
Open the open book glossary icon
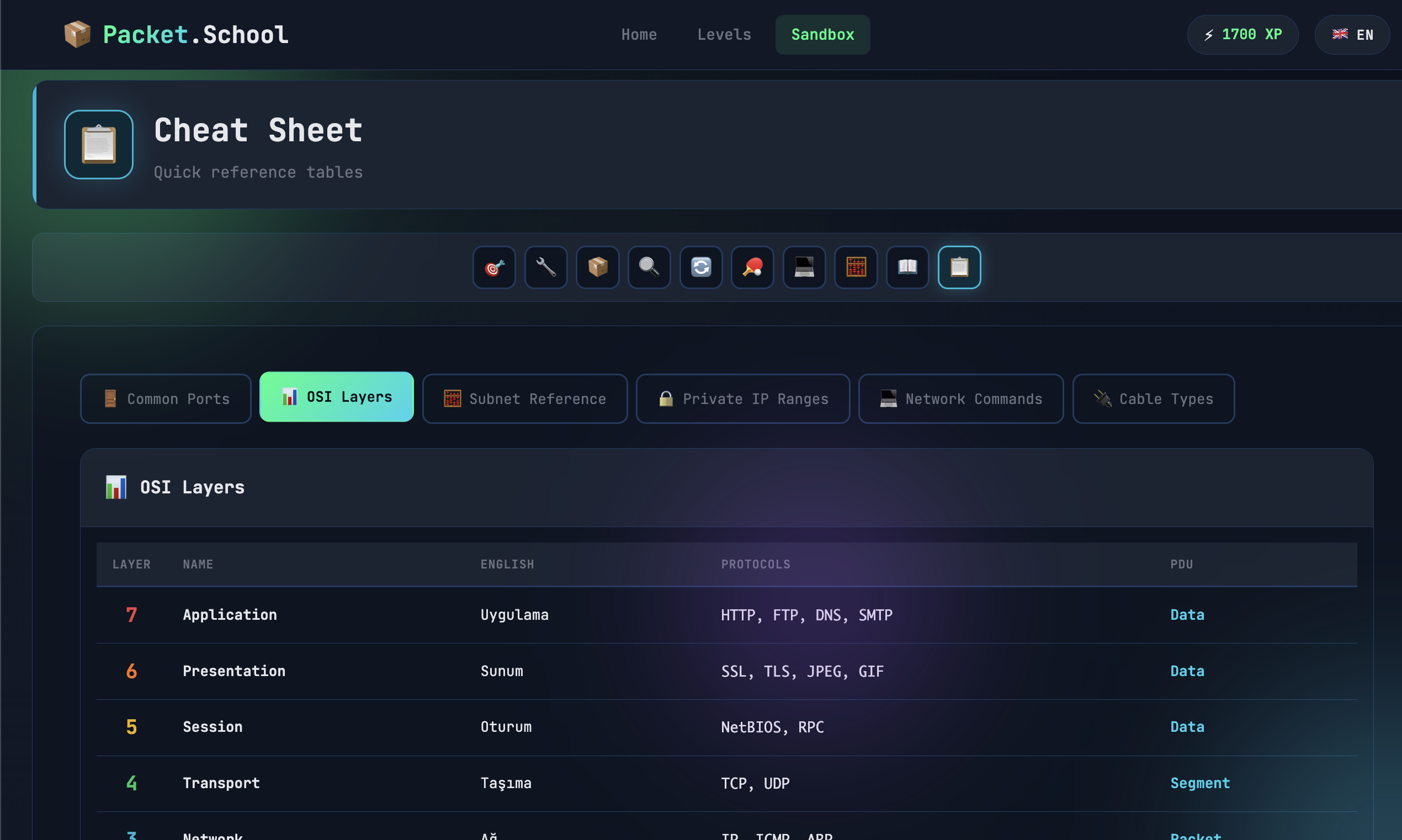pos(907,267)
